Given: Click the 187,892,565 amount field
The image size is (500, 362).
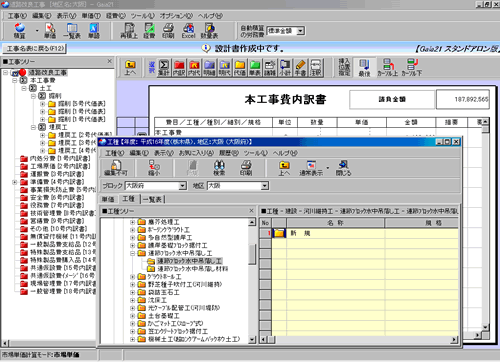Looking at the screenshot, I should point(463,99).
